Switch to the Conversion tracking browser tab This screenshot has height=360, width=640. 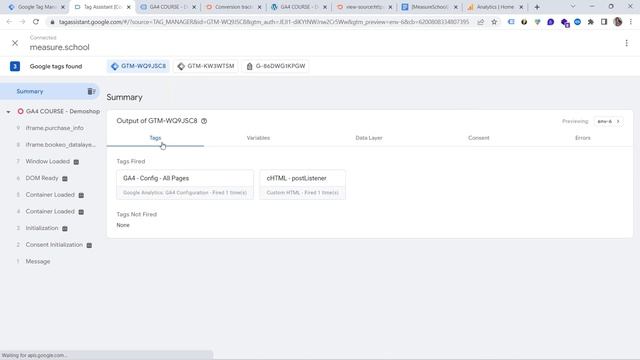click(x=233, y=7)
